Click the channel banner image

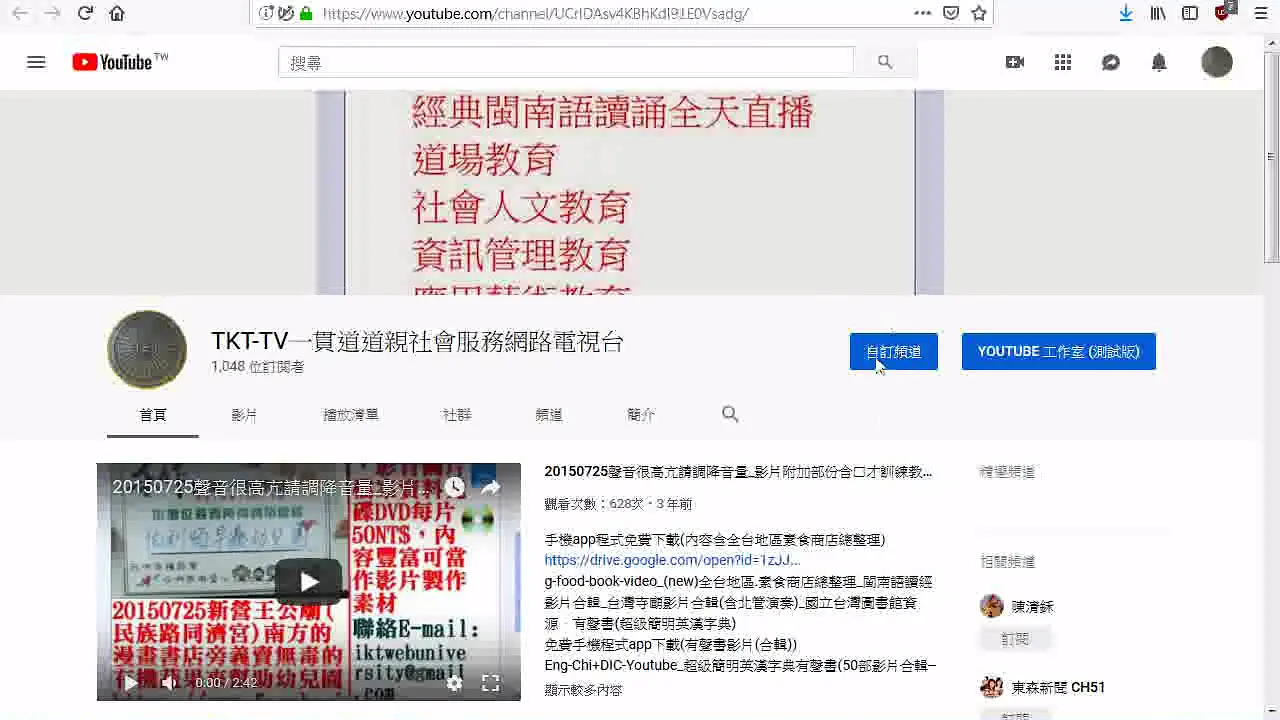[630, 192]
